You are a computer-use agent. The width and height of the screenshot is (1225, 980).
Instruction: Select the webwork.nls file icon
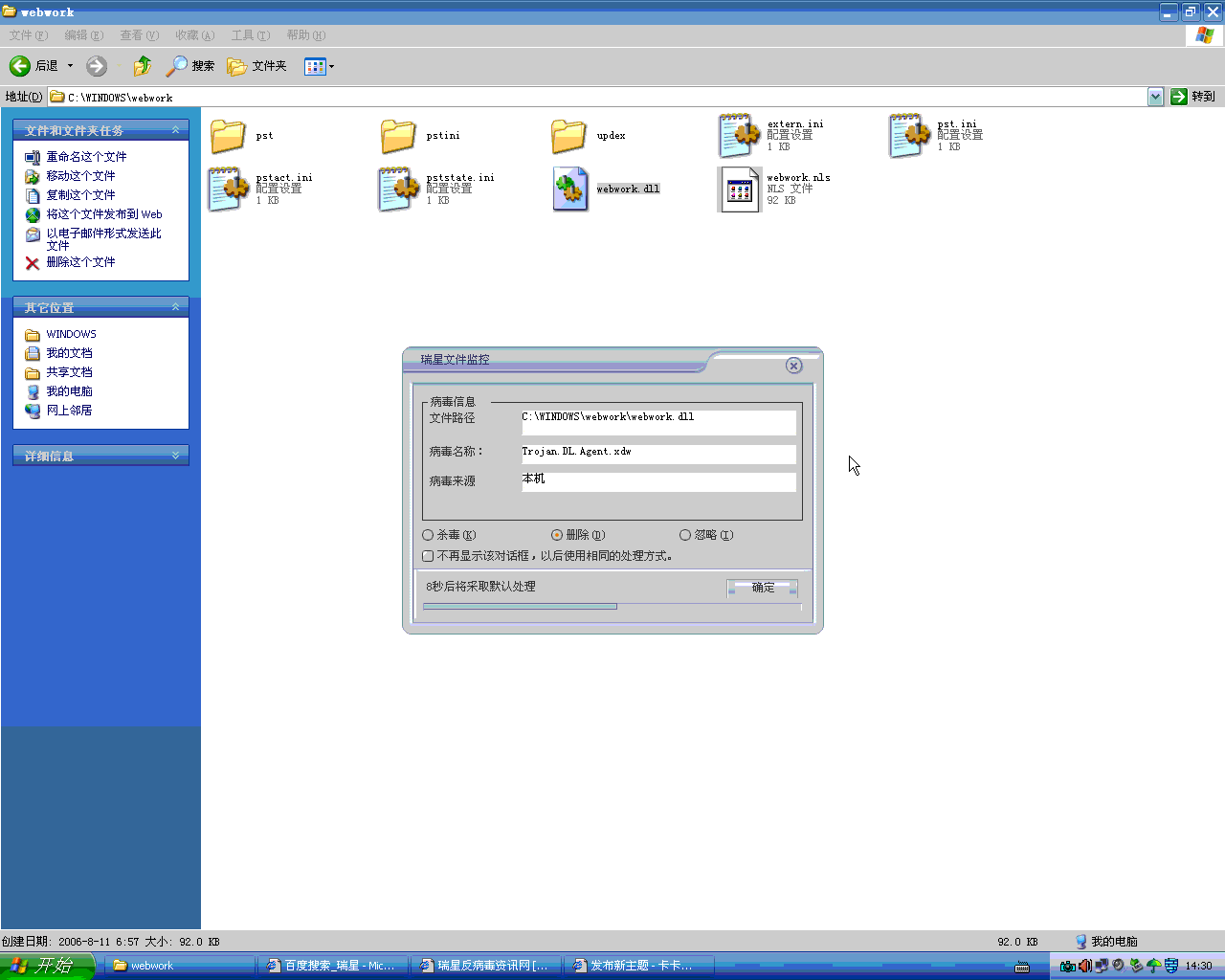[739, 189]
